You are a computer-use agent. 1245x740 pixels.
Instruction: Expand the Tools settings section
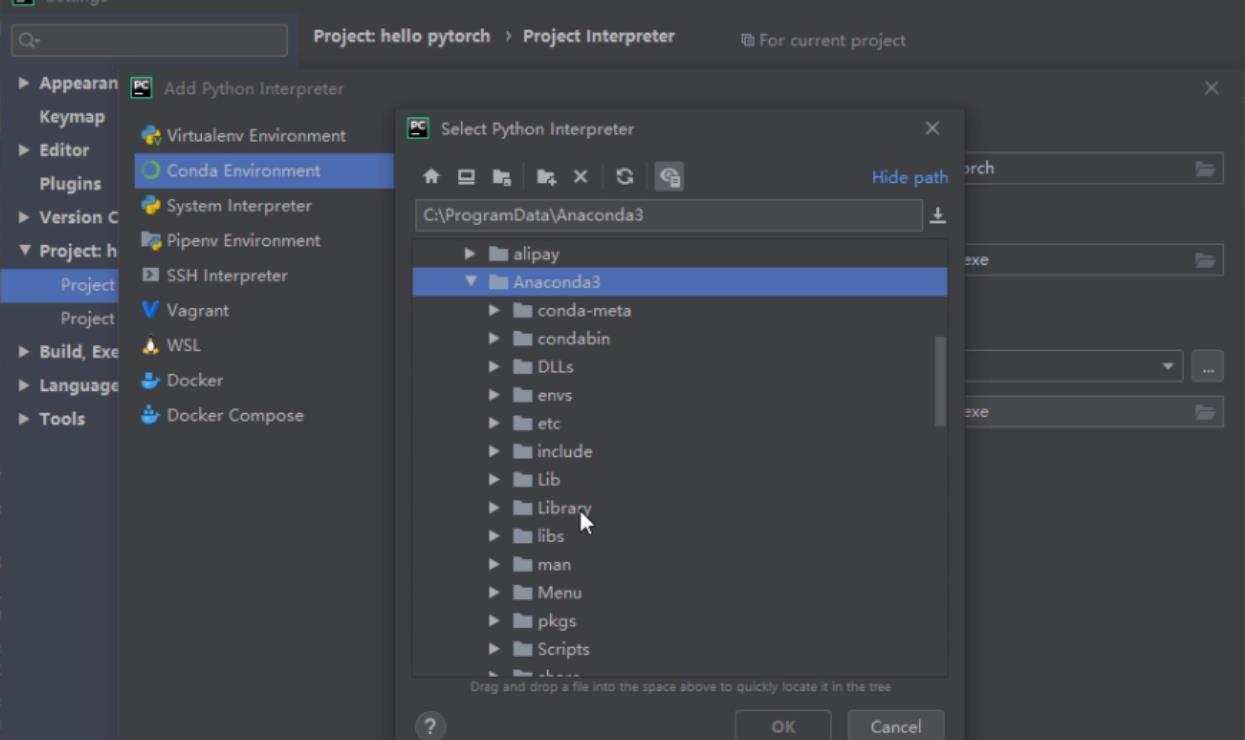coord(23,419)
